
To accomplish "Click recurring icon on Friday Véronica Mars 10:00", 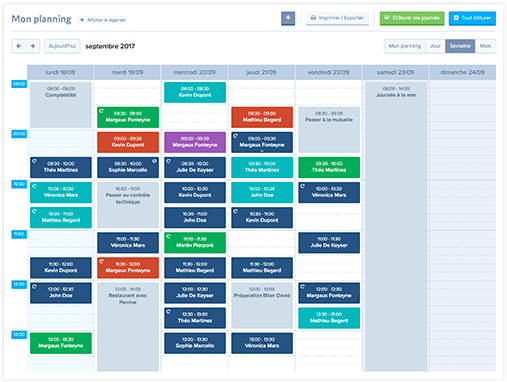I will pyautogui.click(x=302, y=186).
